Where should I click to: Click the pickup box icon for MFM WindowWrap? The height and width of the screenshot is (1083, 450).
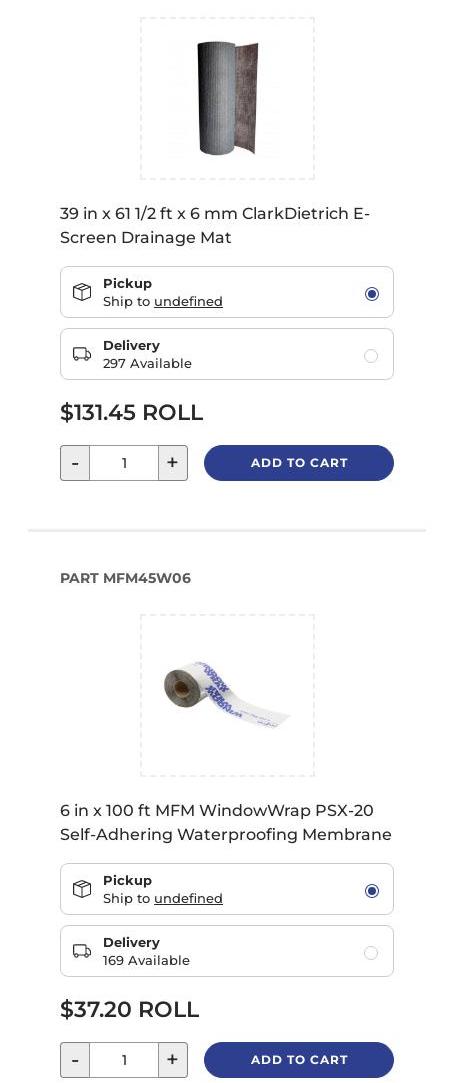tap(81, 889)
